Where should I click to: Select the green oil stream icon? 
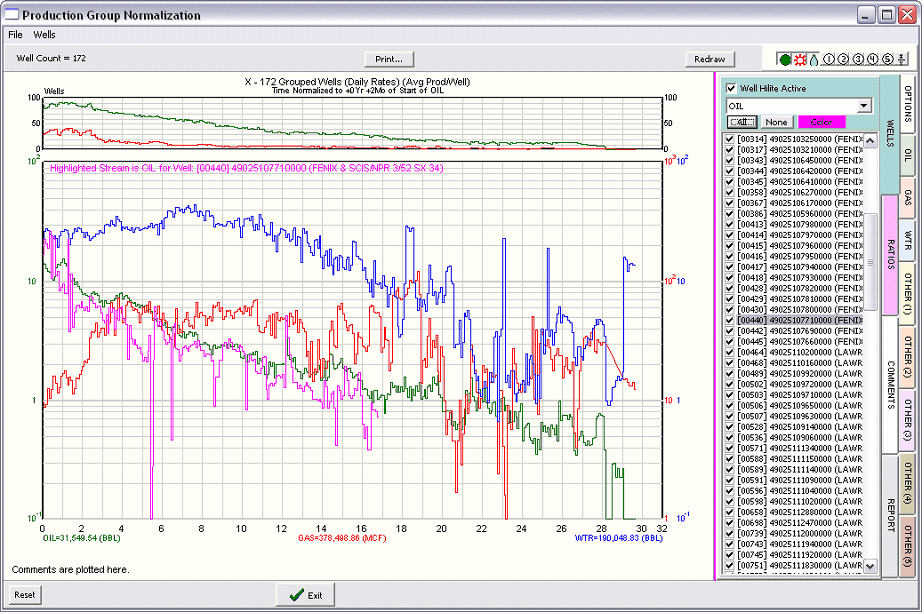point(785,59)
